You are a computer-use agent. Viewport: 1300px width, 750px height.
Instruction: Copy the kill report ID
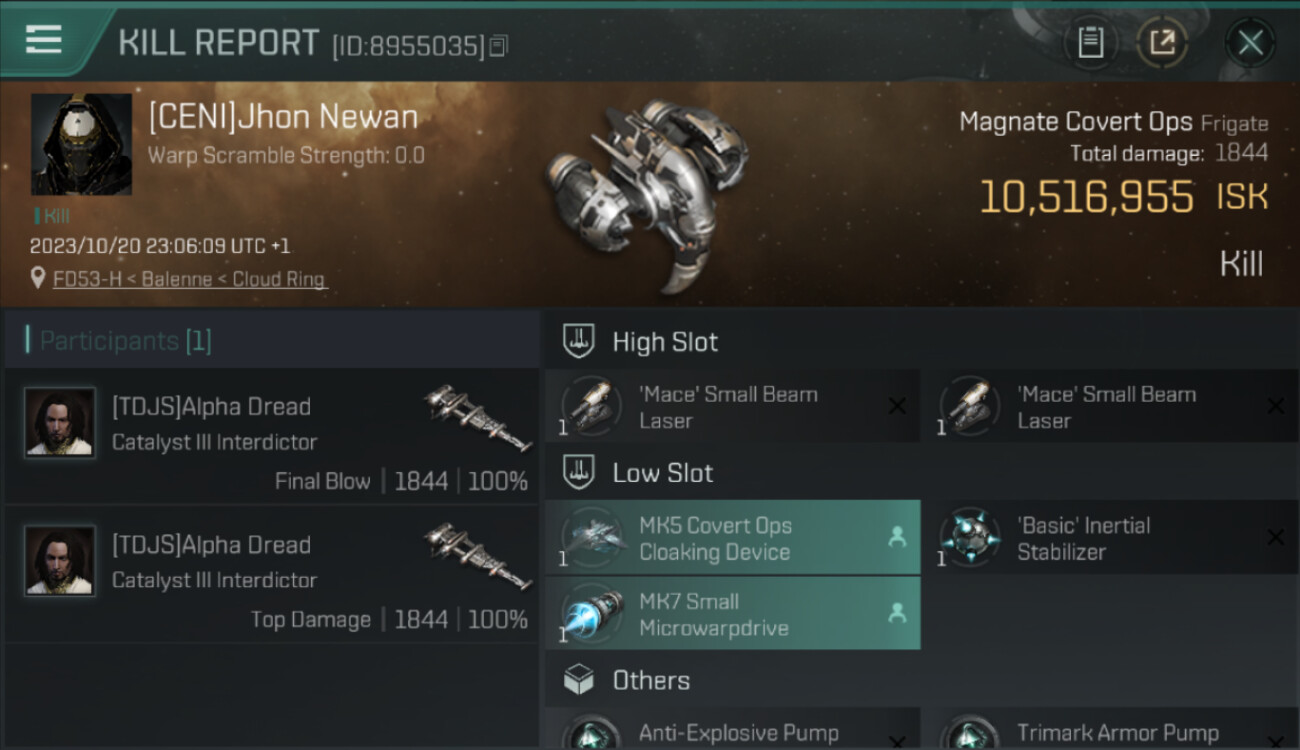coord(499,46)
